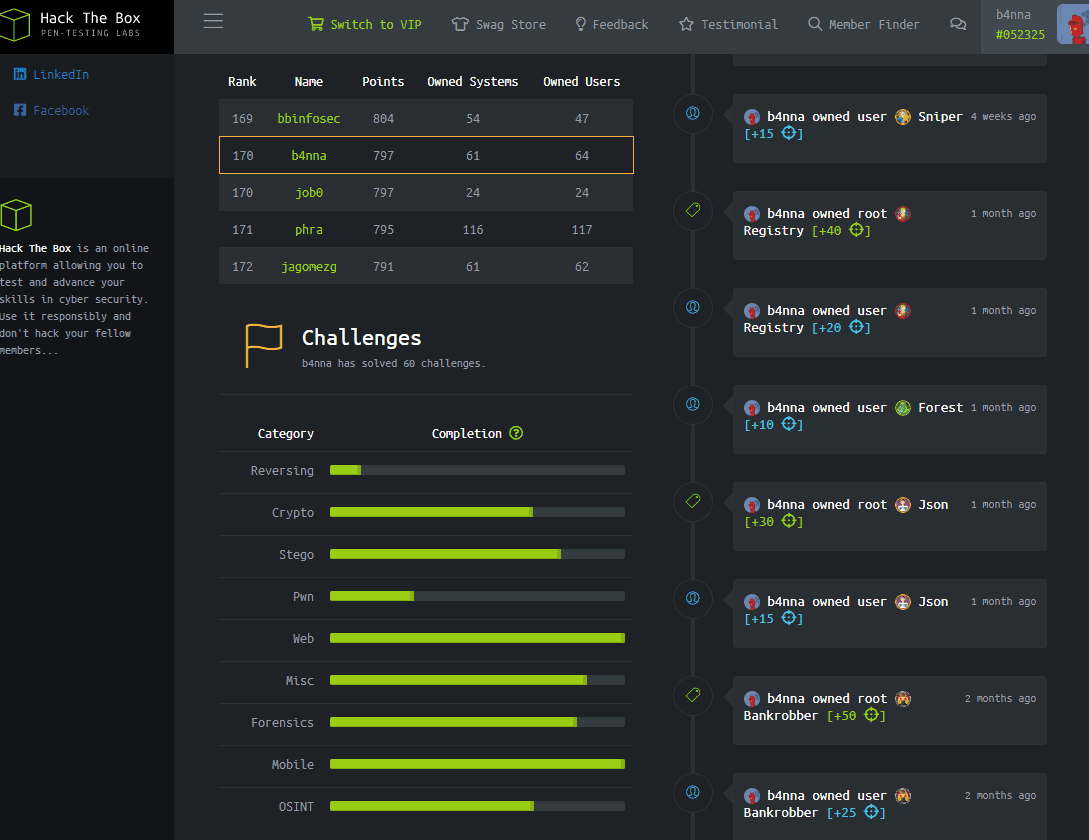The width and height of the screenshot is (1089, 840).
Task: Click the Bankrobber machine icon in root entry
Action: point(903,699)
